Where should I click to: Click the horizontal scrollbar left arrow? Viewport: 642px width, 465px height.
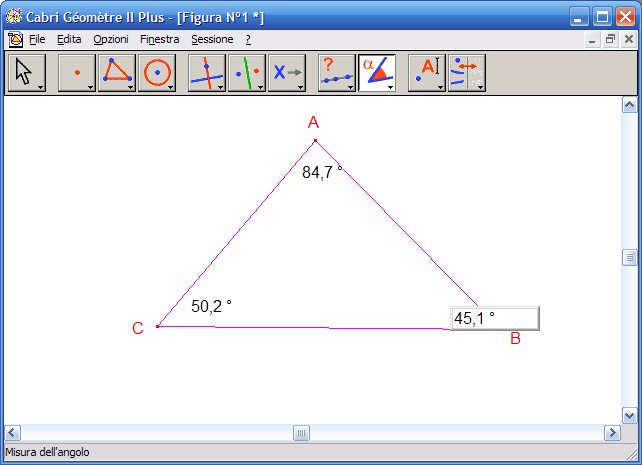tap(12, 433)
